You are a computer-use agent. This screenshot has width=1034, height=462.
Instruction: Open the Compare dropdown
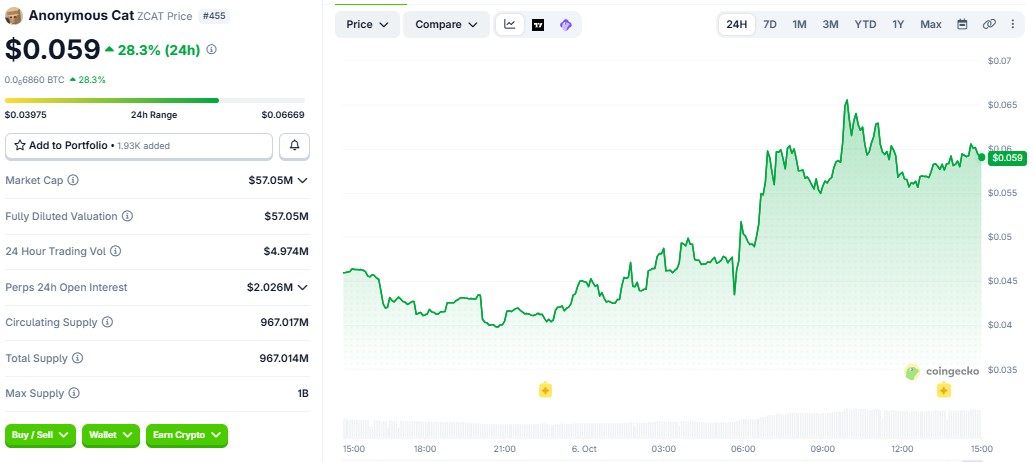pos(446,24)
